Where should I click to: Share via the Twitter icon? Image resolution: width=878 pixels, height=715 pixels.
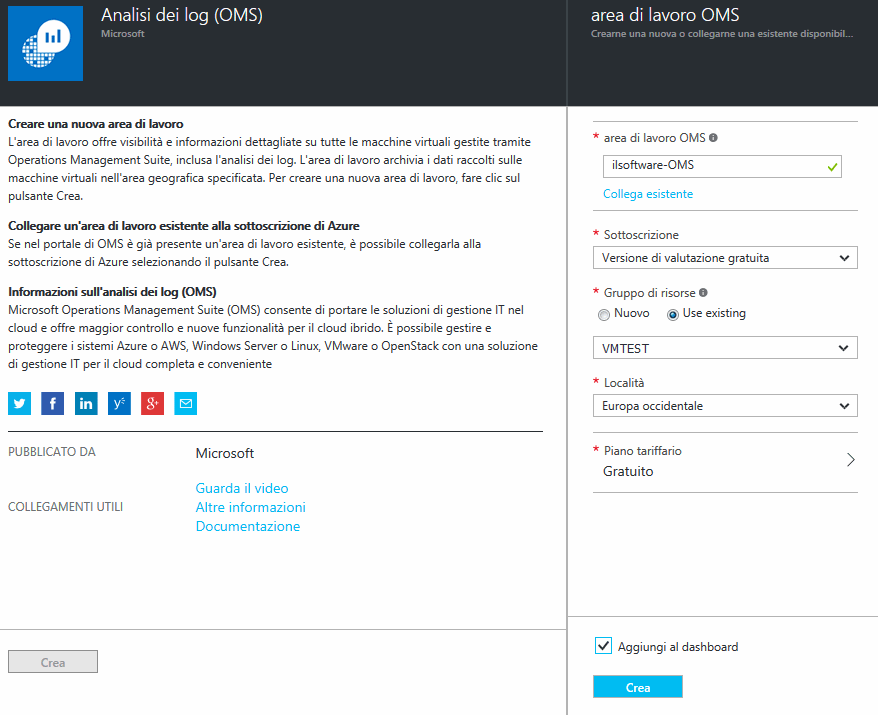click(19, 403)
